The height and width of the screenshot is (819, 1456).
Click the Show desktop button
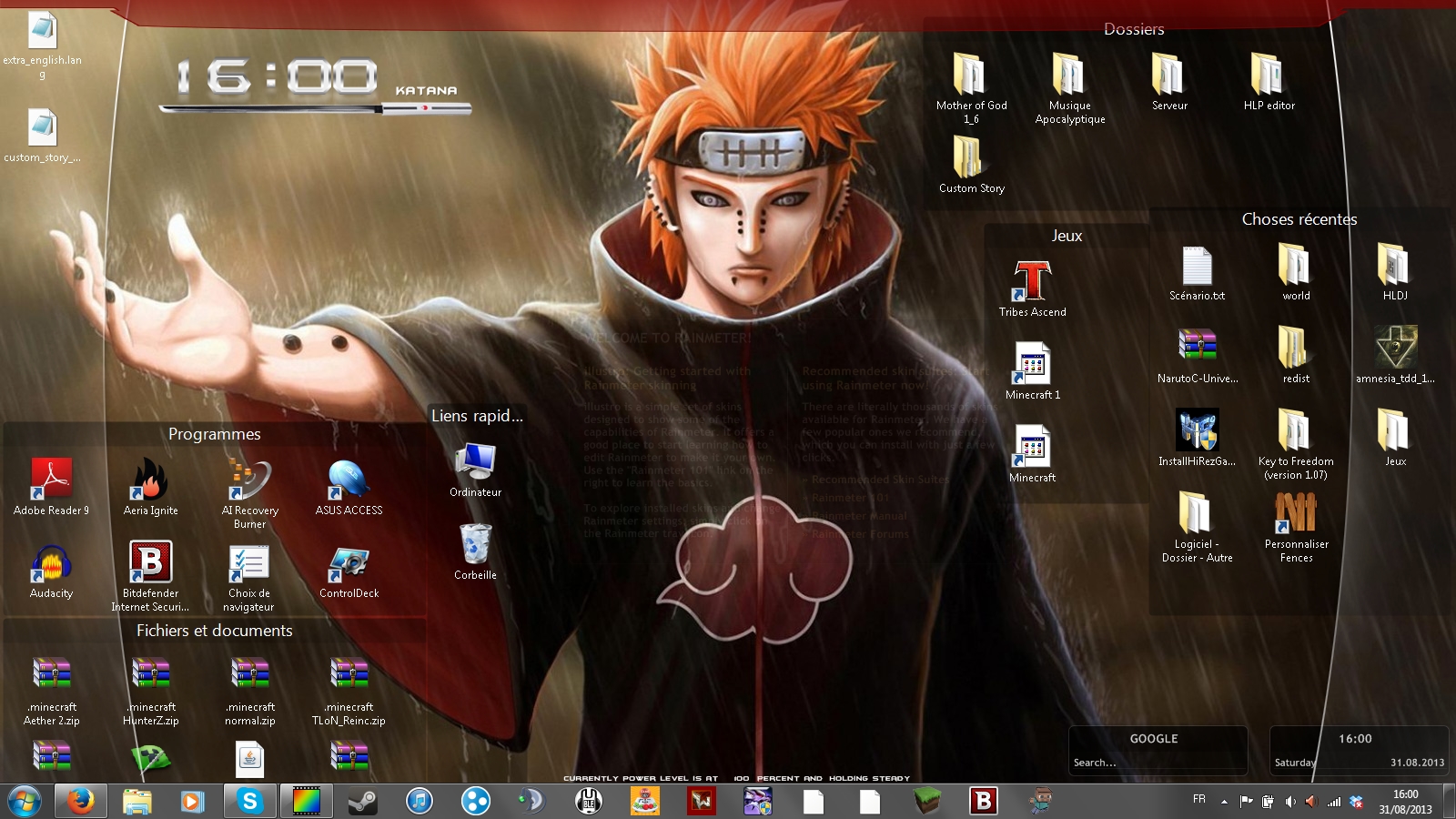click(1450, 801)
